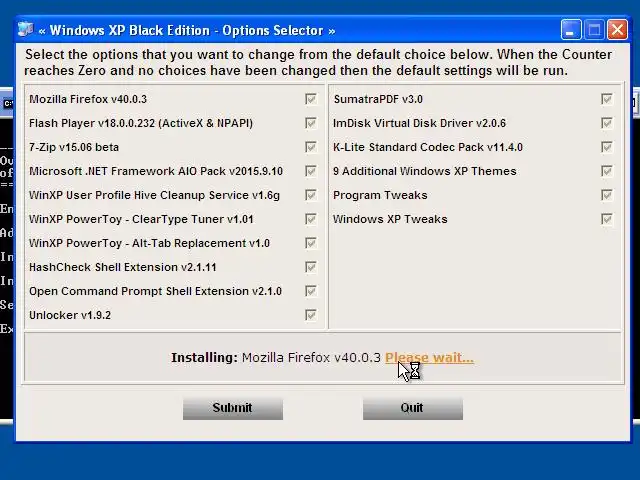Click 'WinXP User Profile Hive Cleanup Service v1.6g'
The width and height of the screenshot is (640, 480).
click(154, 195)
